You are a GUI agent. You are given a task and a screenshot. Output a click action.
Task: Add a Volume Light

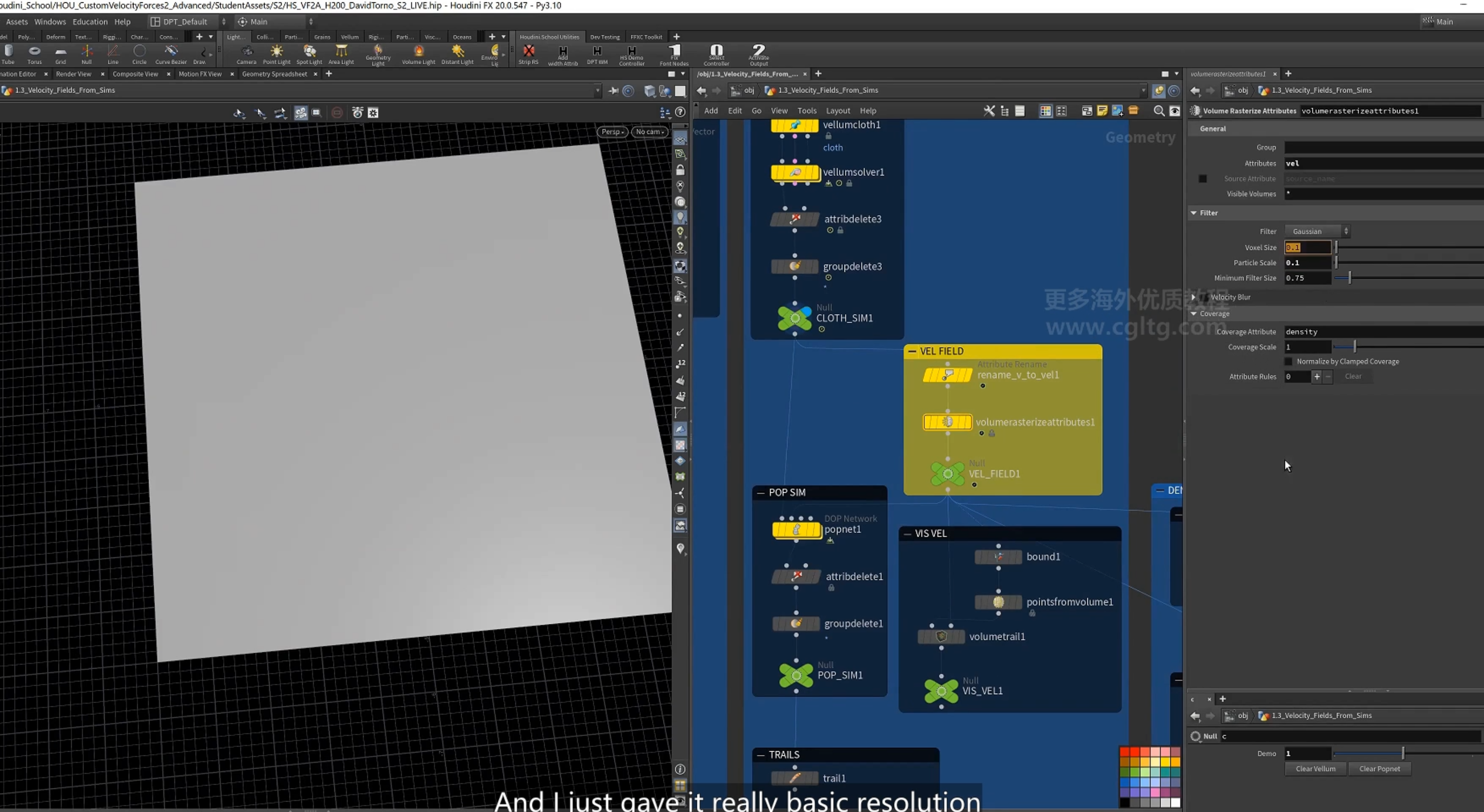point(419,54)
